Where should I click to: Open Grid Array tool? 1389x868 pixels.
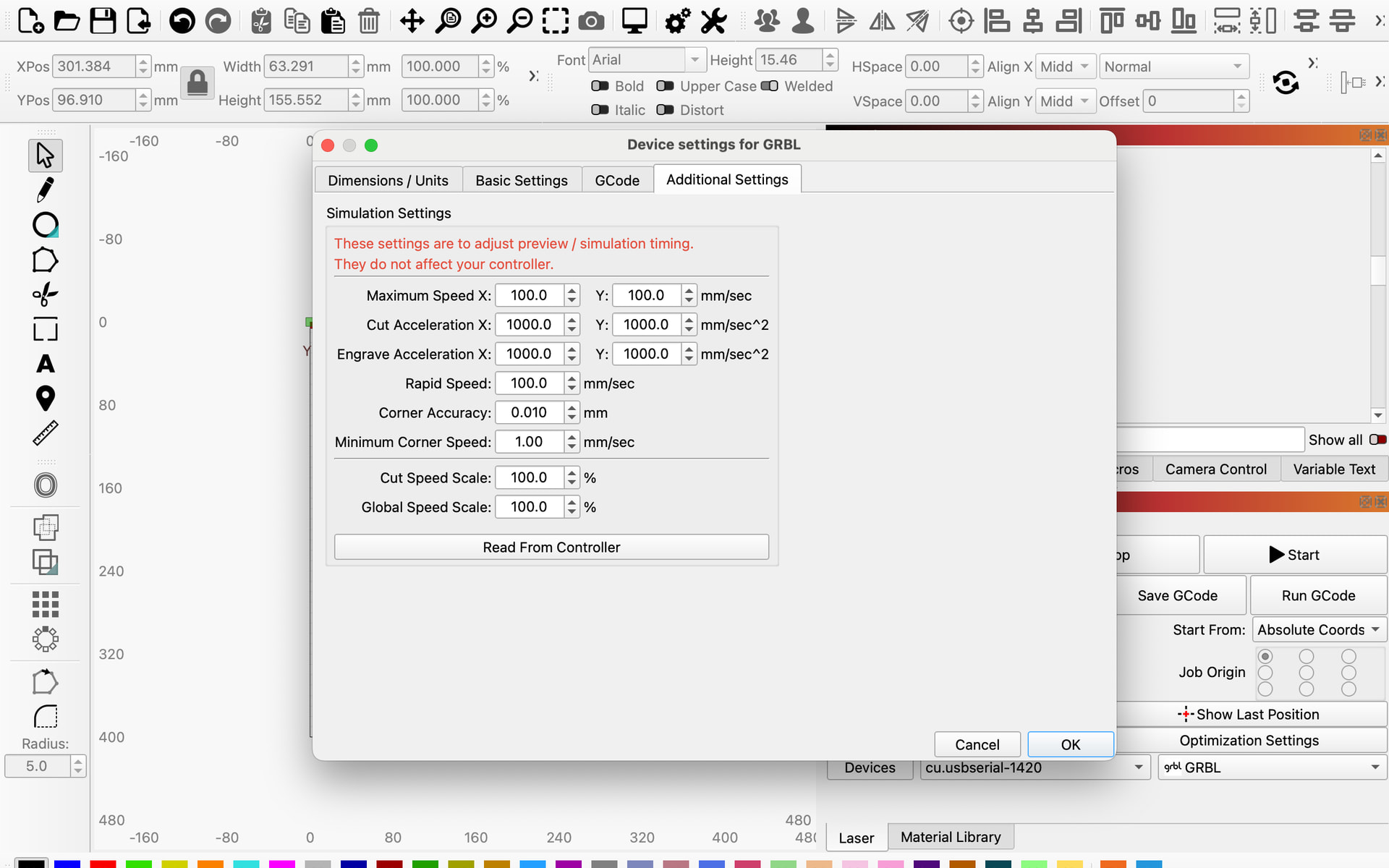[x=45, y=604]
